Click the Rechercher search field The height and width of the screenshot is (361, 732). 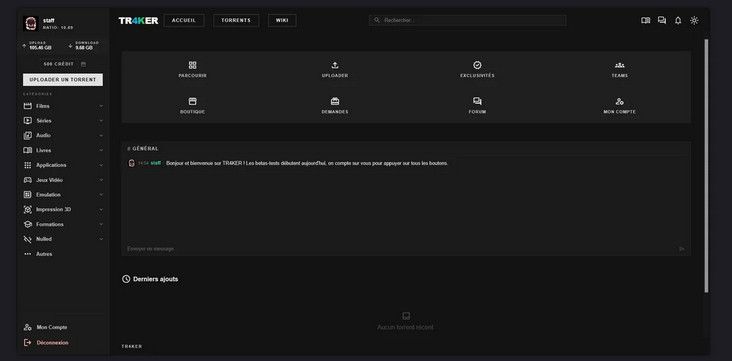pyautogui.click(x=467, y=21)
